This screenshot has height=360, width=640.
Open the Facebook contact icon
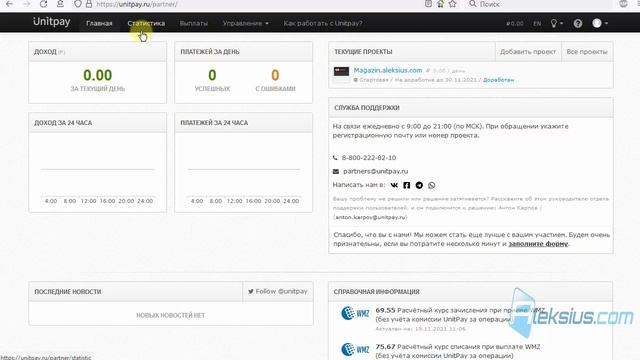[407, 185]
